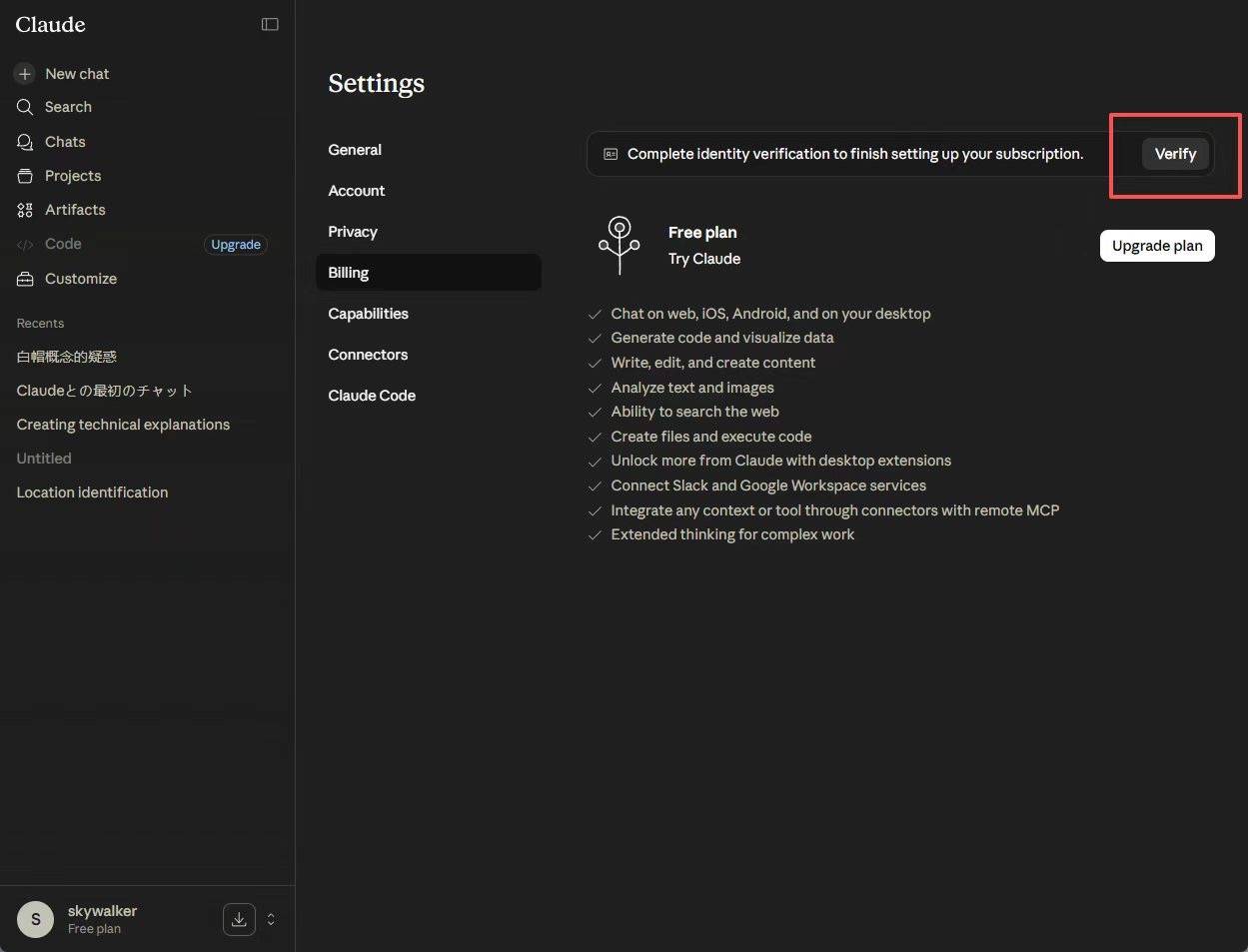Click the plus icon beside New chat
Screen dimensions: 1248x952
(25, 74)
